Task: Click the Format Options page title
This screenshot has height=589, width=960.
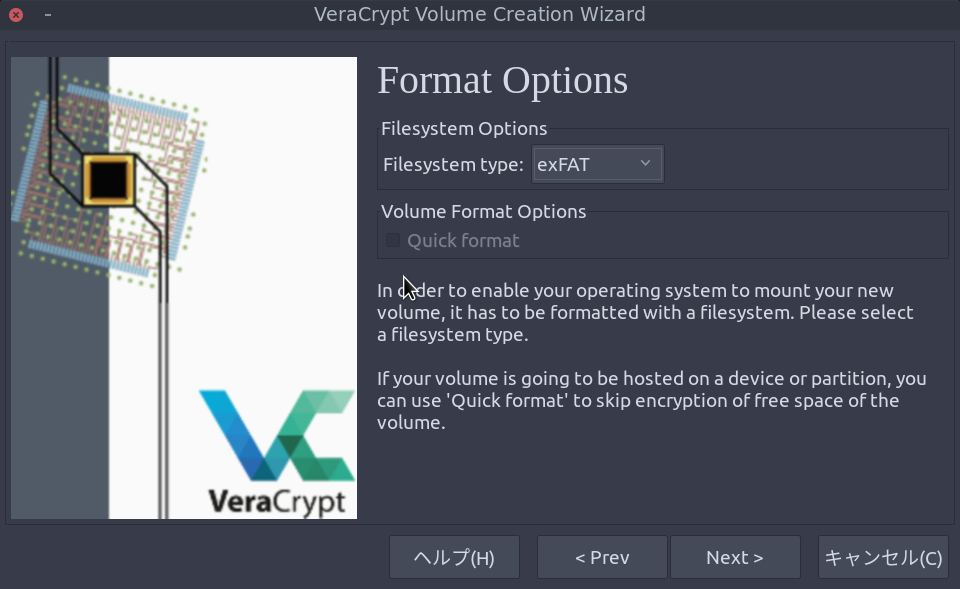Action: pyautogui.click(x=503, y=80)
